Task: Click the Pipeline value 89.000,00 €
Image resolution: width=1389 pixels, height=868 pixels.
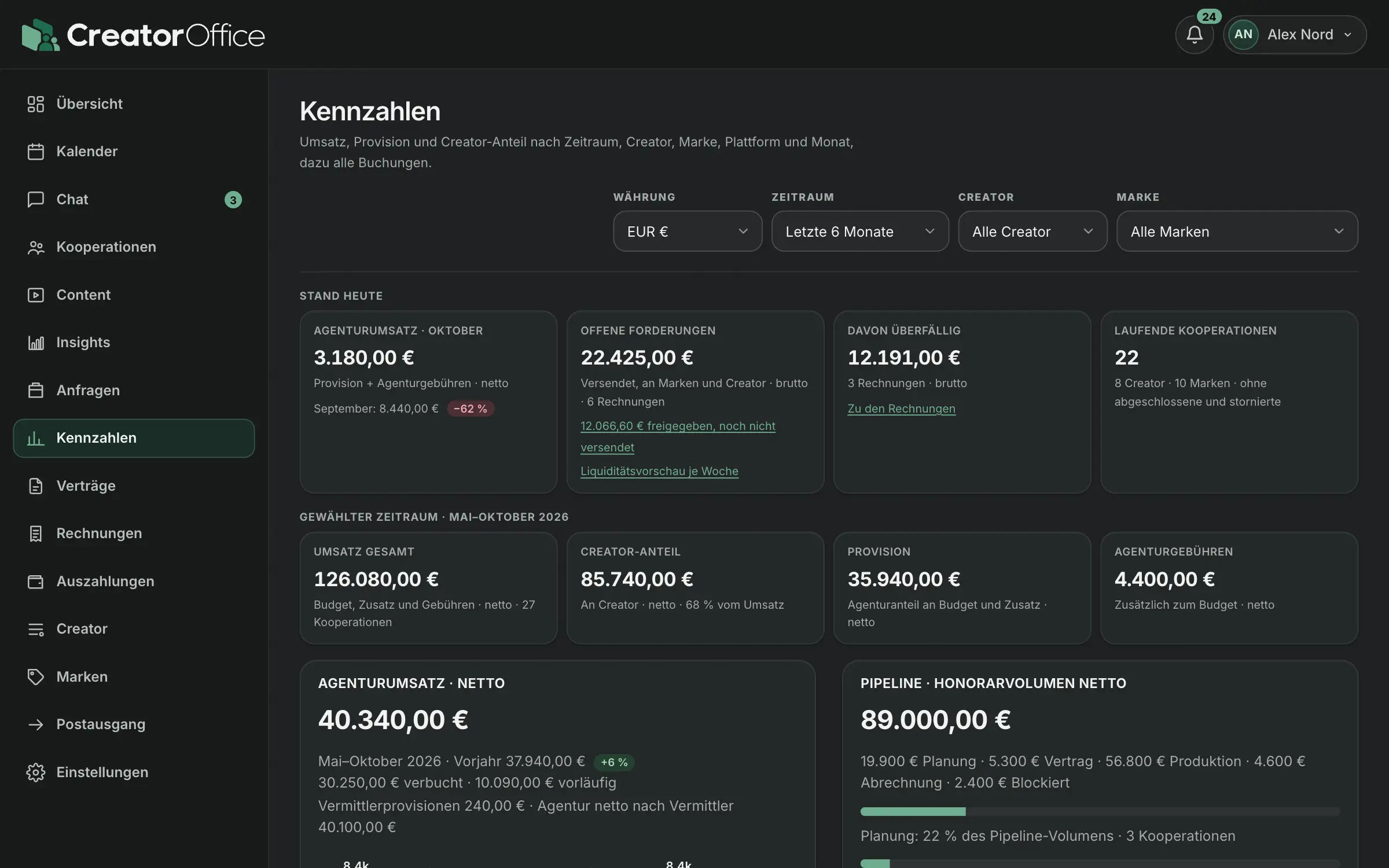Action: coord(935,720)
